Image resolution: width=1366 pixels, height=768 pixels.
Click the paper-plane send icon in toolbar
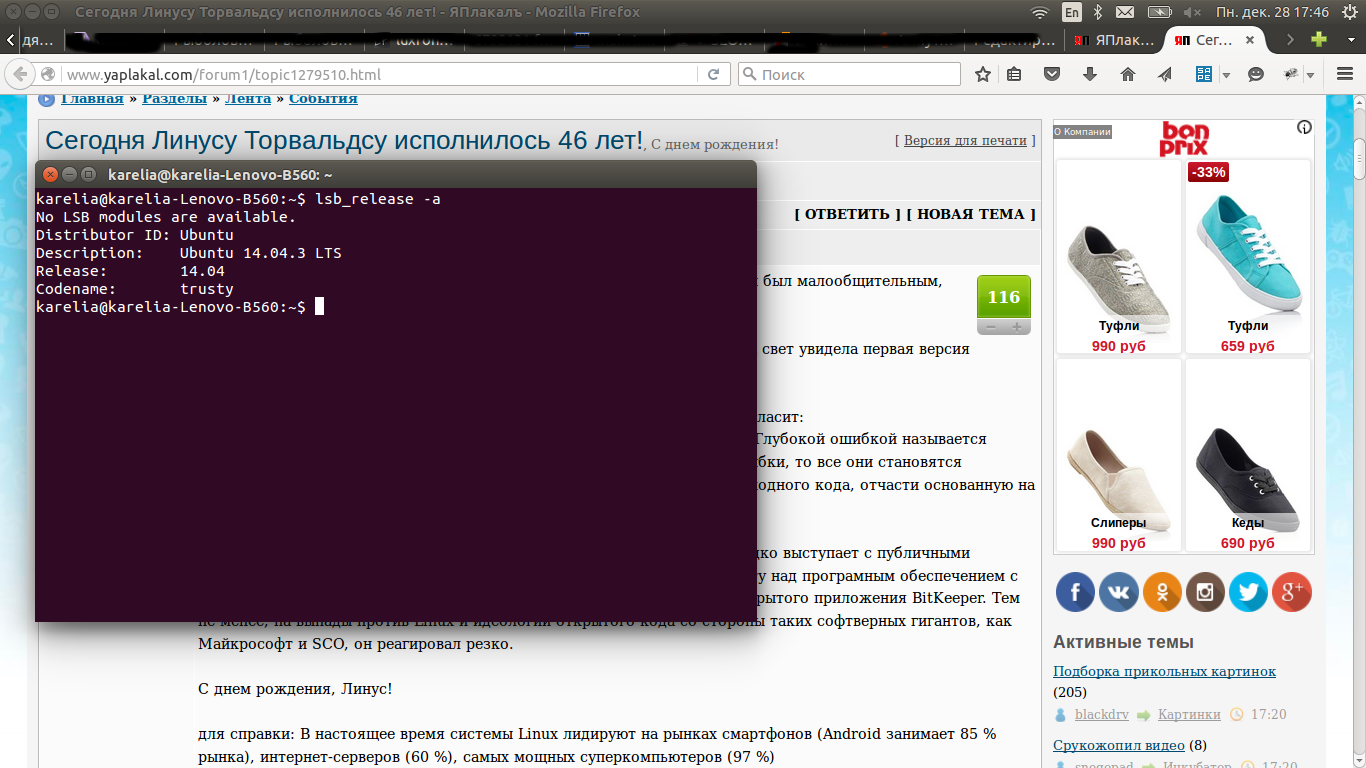click(x=1165, y=75)
